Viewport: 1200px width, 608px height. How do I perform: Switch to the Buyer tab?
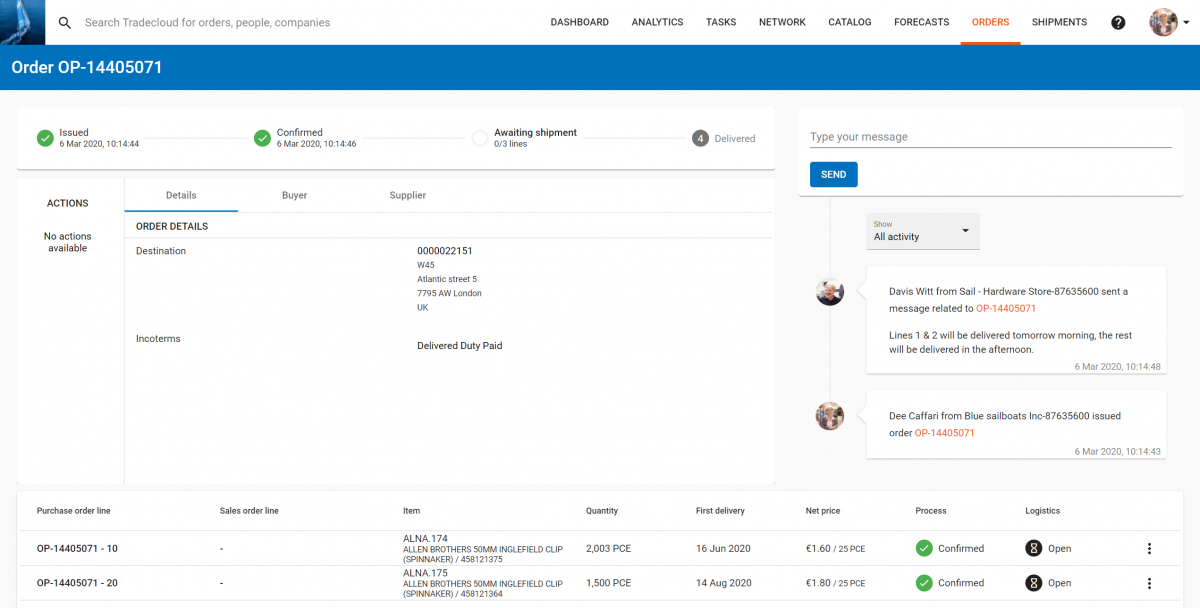tap(294, 195)
